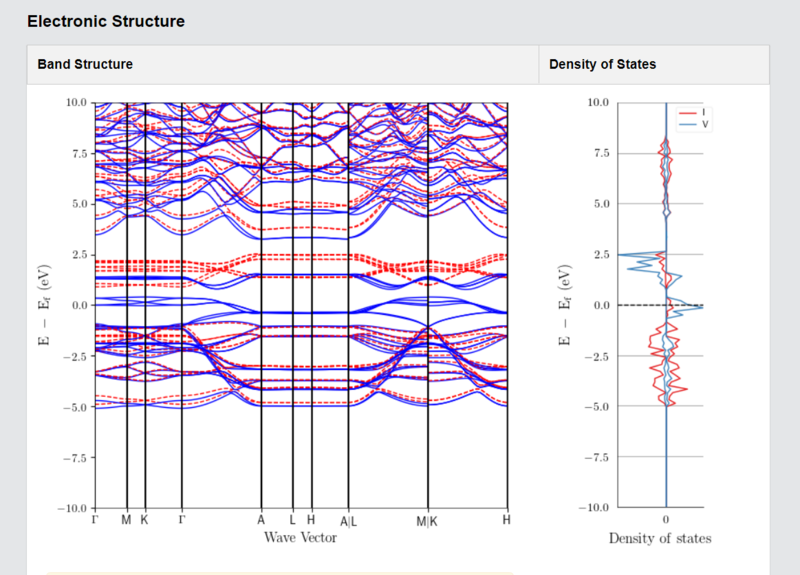Click the V legend label in DOS plot
Screen dimensions: 800x575
pyautogui.click(x=705, y=124)
